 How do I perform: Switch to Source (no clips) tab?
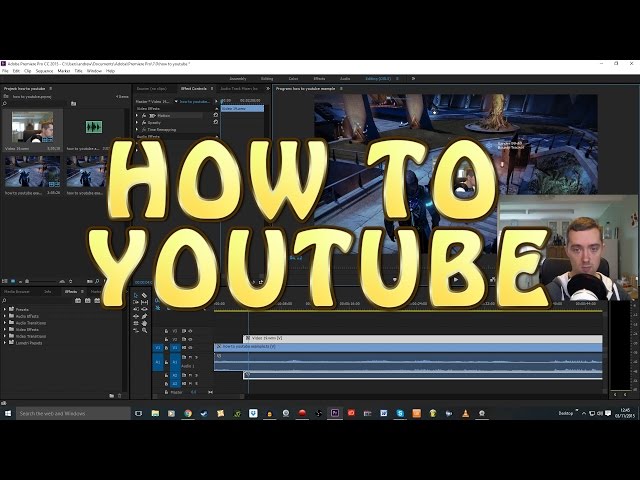pyautogui.click(x=151, y=89)
